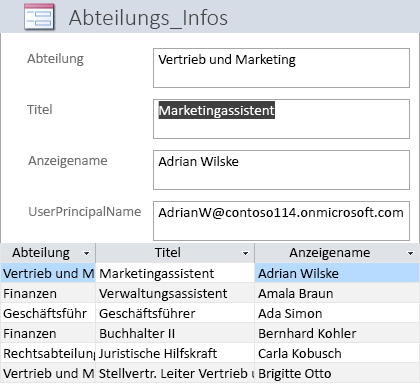Click the Anzeigename column header
Screen dimensions: 420x384
pos(337,253)
